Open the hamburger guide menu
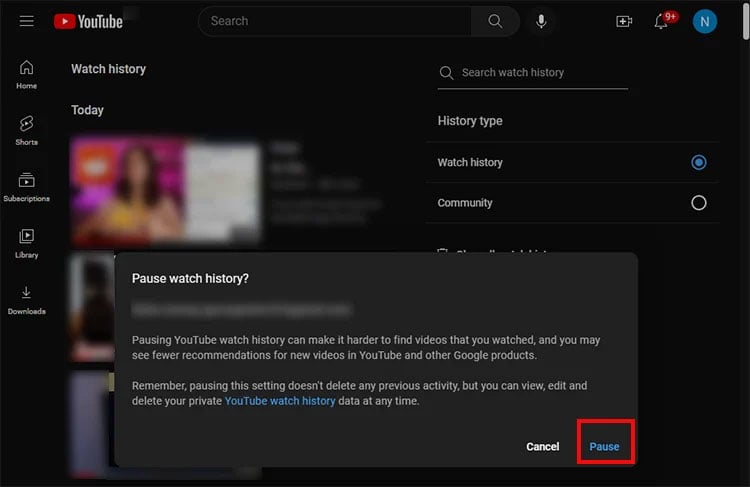 click(x=27, y=21)
